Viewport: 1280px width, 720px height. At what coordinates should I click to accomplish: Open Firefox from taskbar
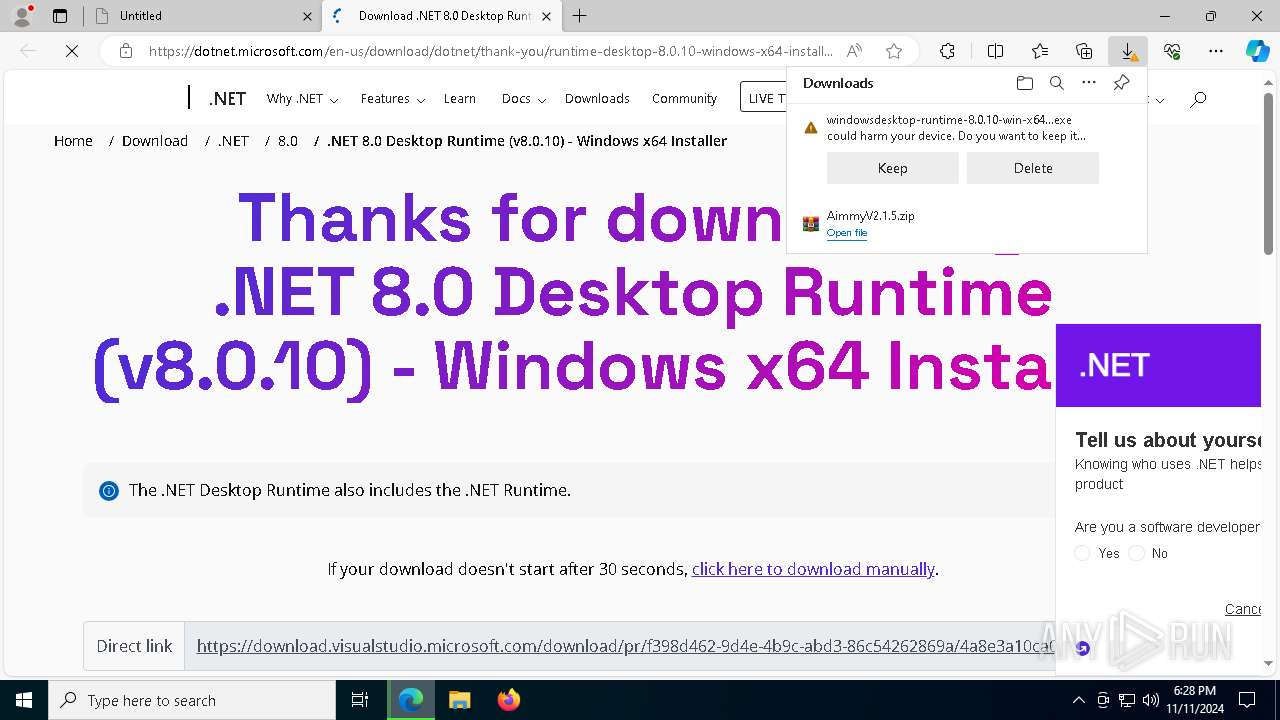pos(509,700)
